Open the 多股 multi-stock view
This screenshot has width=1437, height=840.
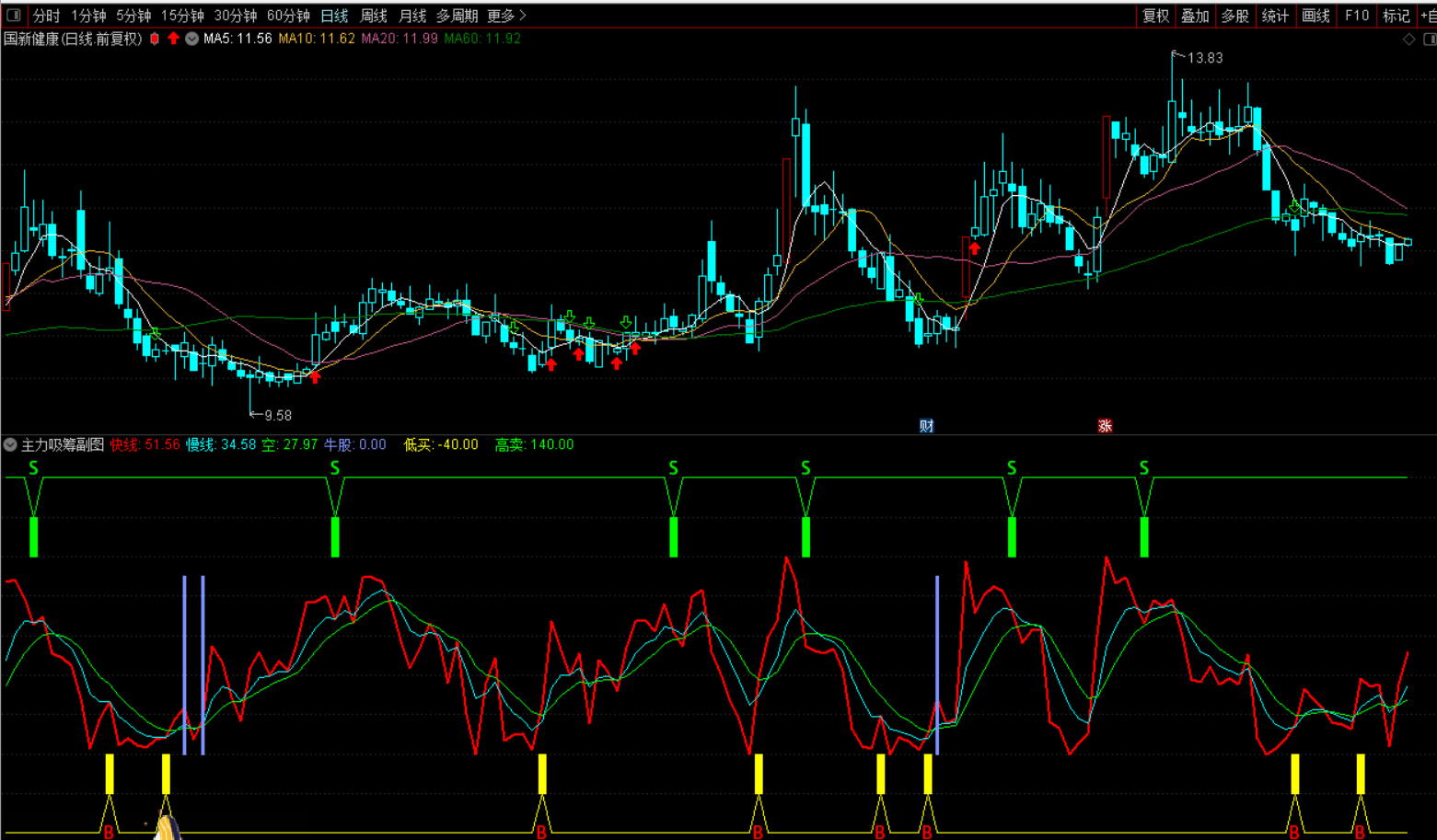tap(1234, 16)
